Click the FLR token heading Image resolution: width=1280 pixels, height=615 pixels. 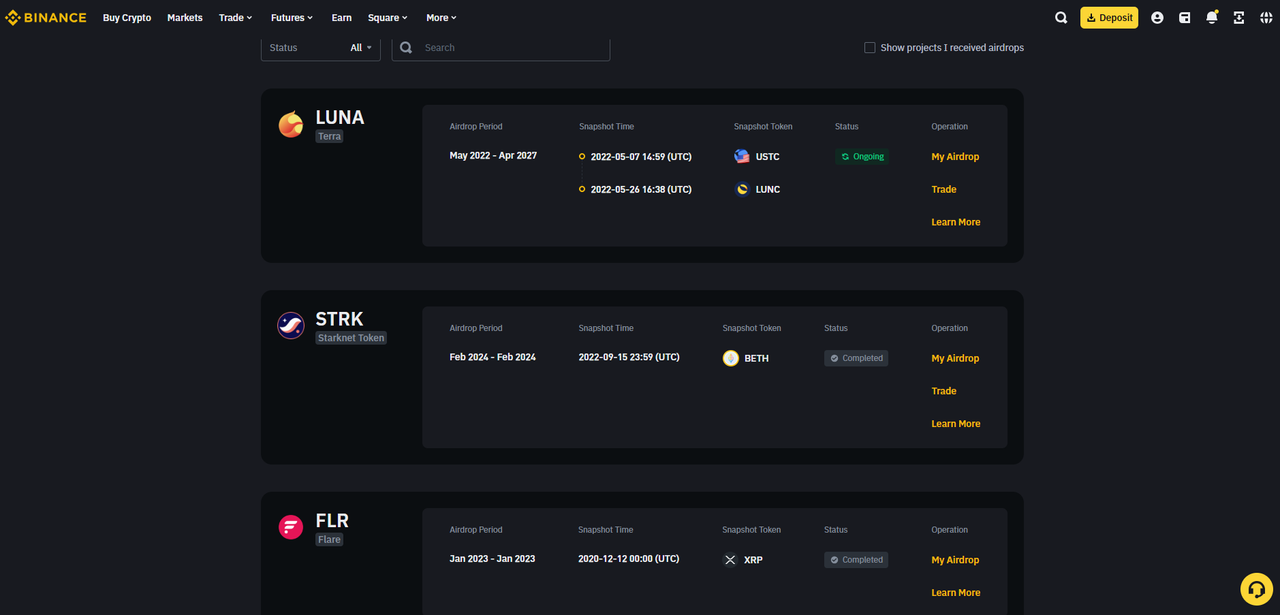pyautogui.click(x=332, y=521)
